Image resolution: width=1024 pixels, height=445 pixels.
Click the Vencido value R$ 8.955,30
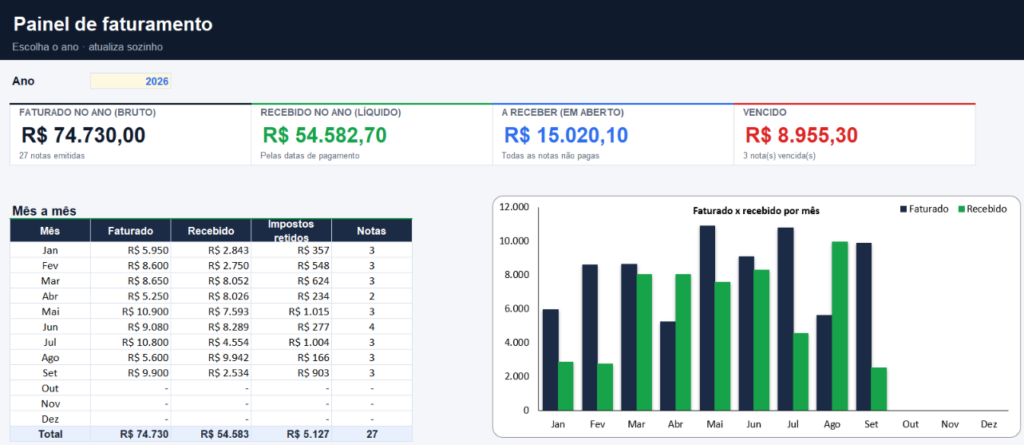[x=801, y=135]
